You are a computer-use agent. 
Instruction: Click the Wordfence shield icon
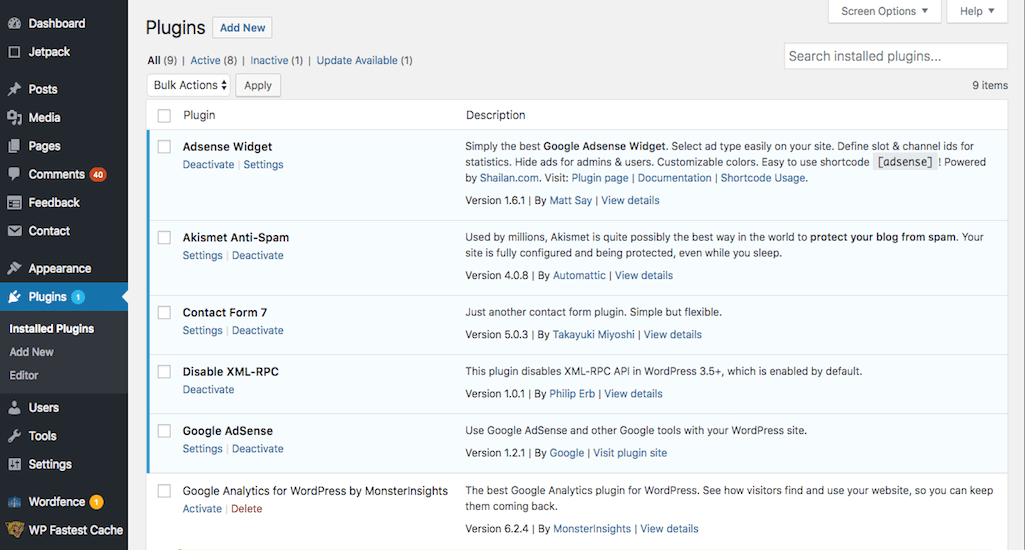point(14,502)
